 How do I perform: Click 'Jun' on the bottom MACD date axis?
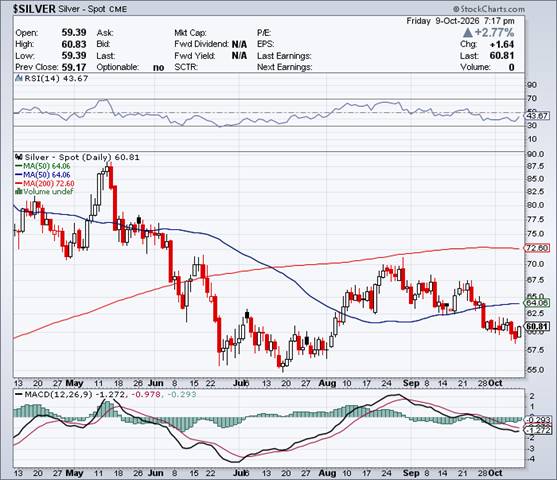tap(155, 473)
